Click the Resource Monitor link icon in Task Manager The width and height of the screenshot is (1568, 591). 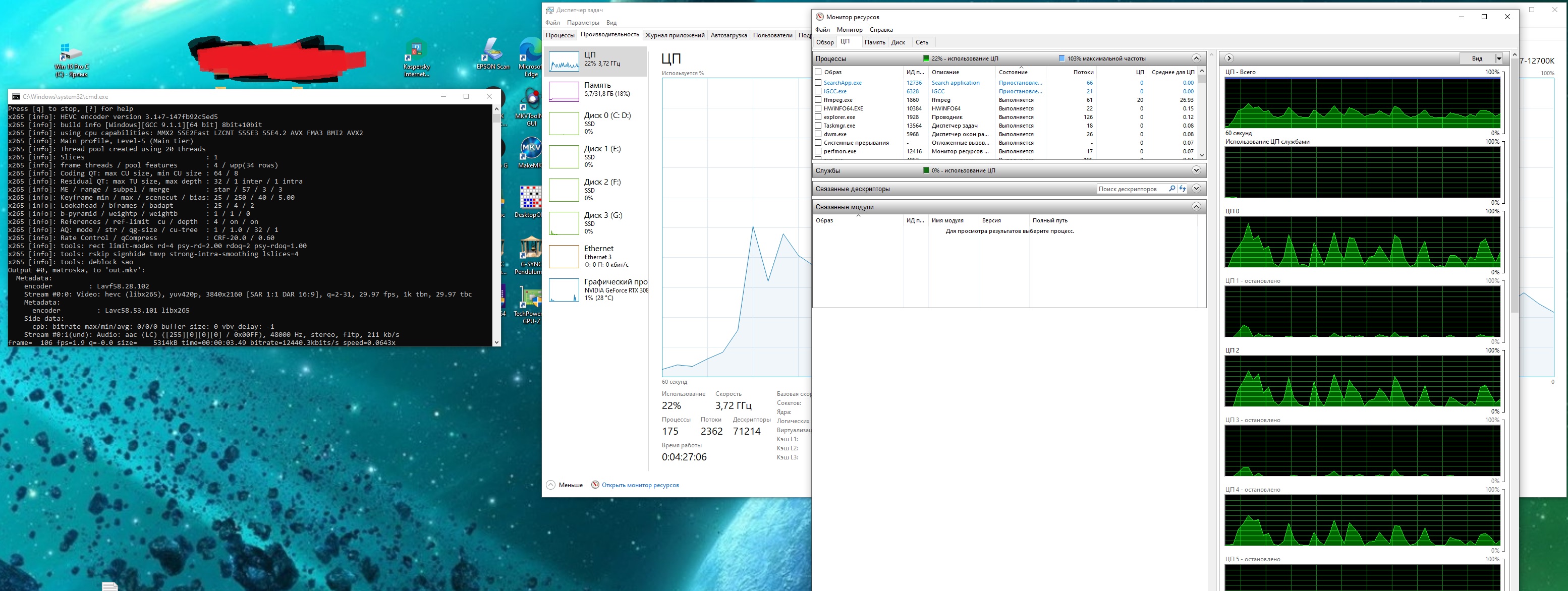595,485
